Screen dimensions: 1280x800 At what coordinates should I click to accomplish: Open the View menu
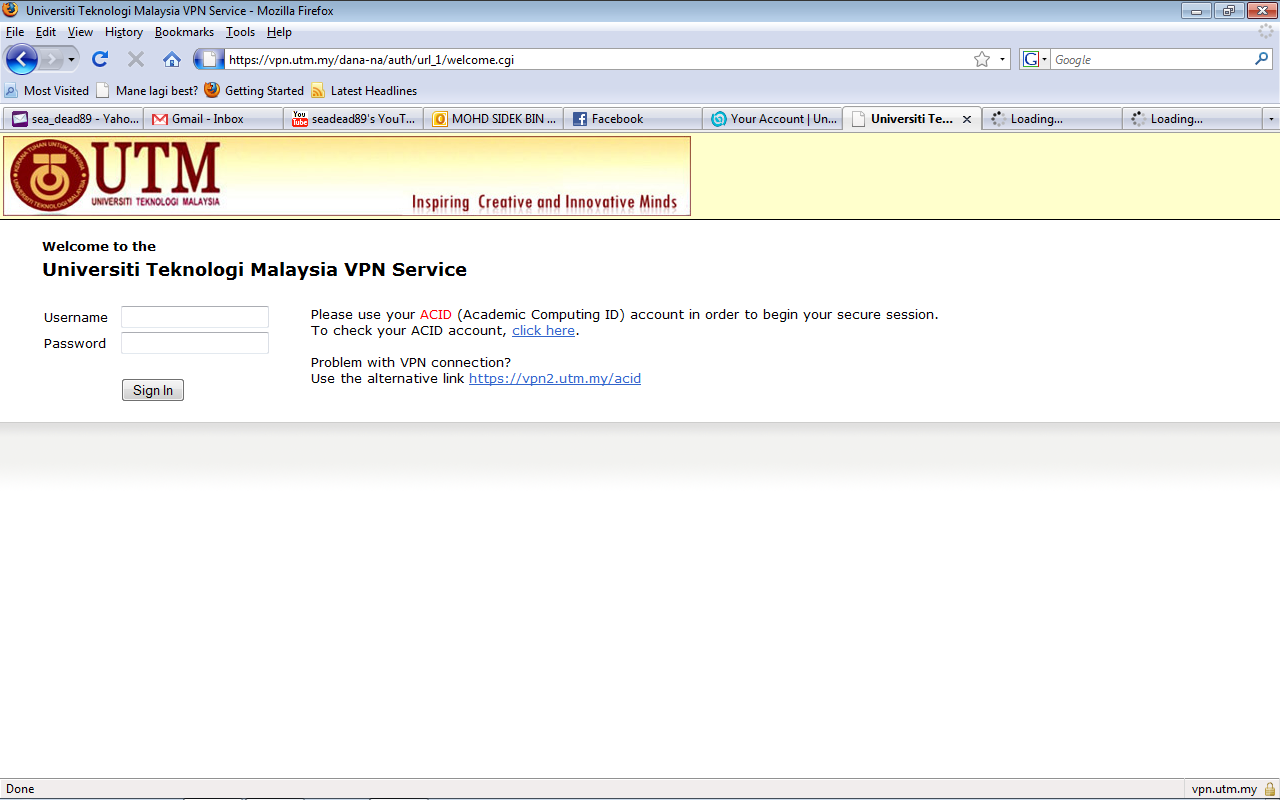pos(80,32)
